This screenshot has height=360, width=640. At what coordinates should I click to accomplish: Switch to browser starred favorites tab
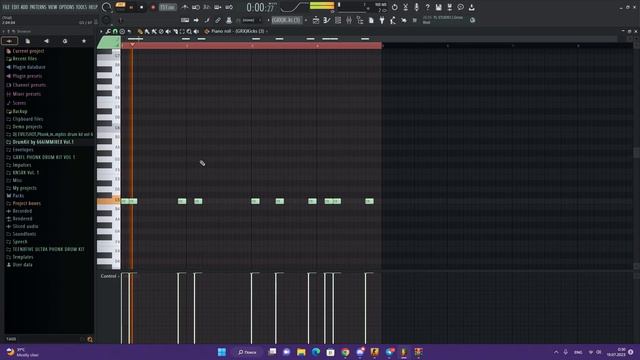tap(84, 41)
